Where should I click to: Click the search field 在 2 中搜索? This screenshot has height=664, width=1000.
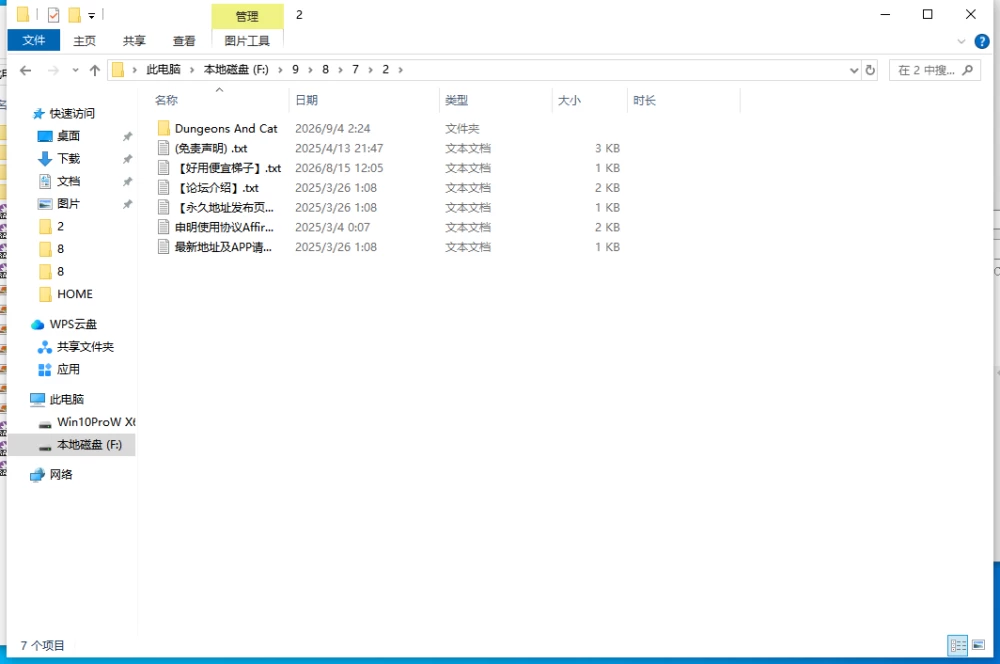coord(934,70)
